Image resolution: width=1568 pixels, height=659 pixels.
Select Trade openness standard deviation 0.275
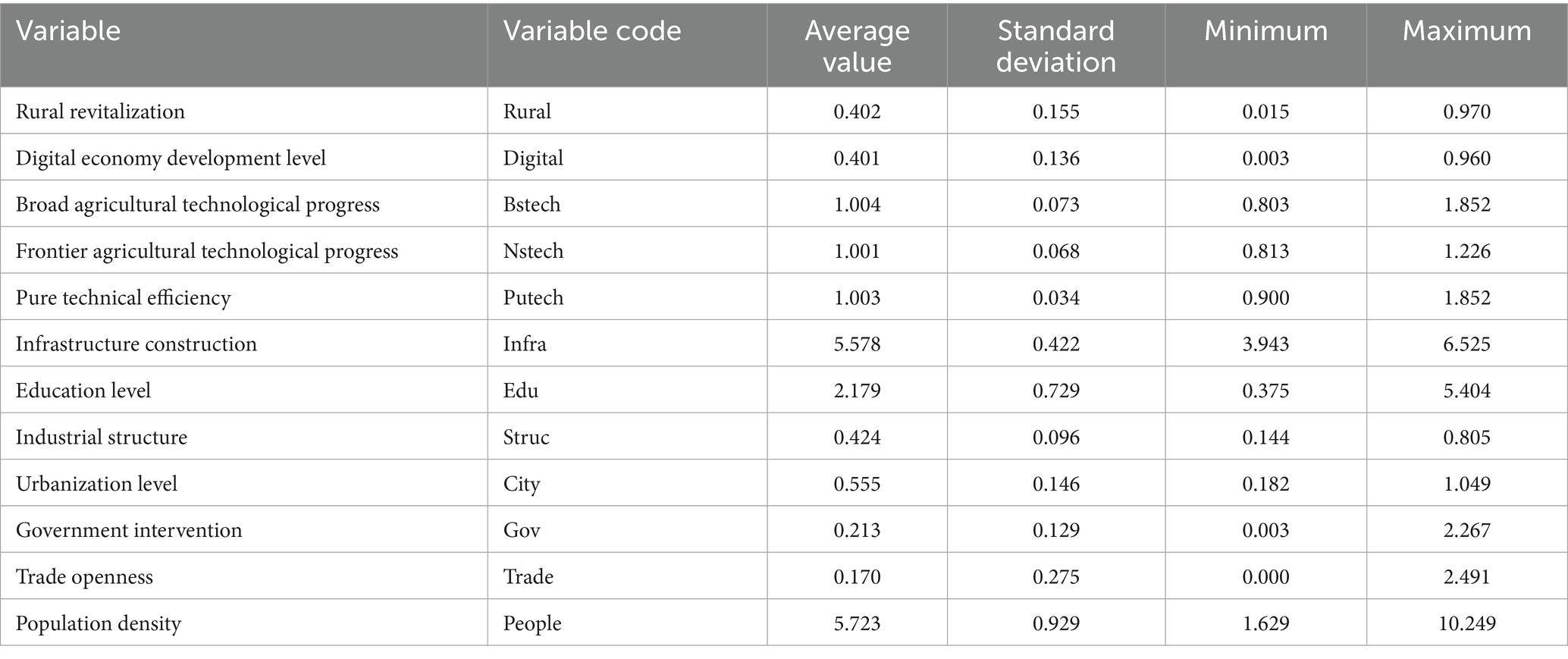[x=1055, y=577]
